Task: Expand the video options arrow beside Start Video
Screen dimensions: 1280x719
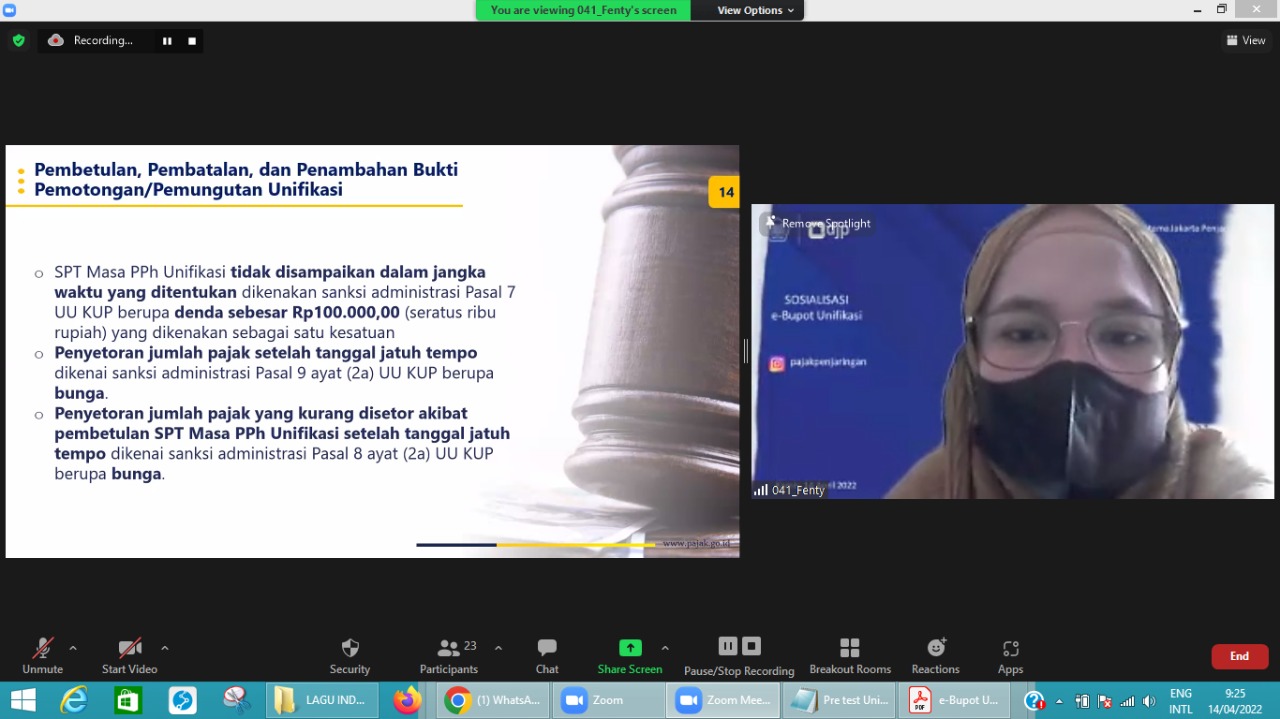Action: pyautogui.click(x=165, y=648)
